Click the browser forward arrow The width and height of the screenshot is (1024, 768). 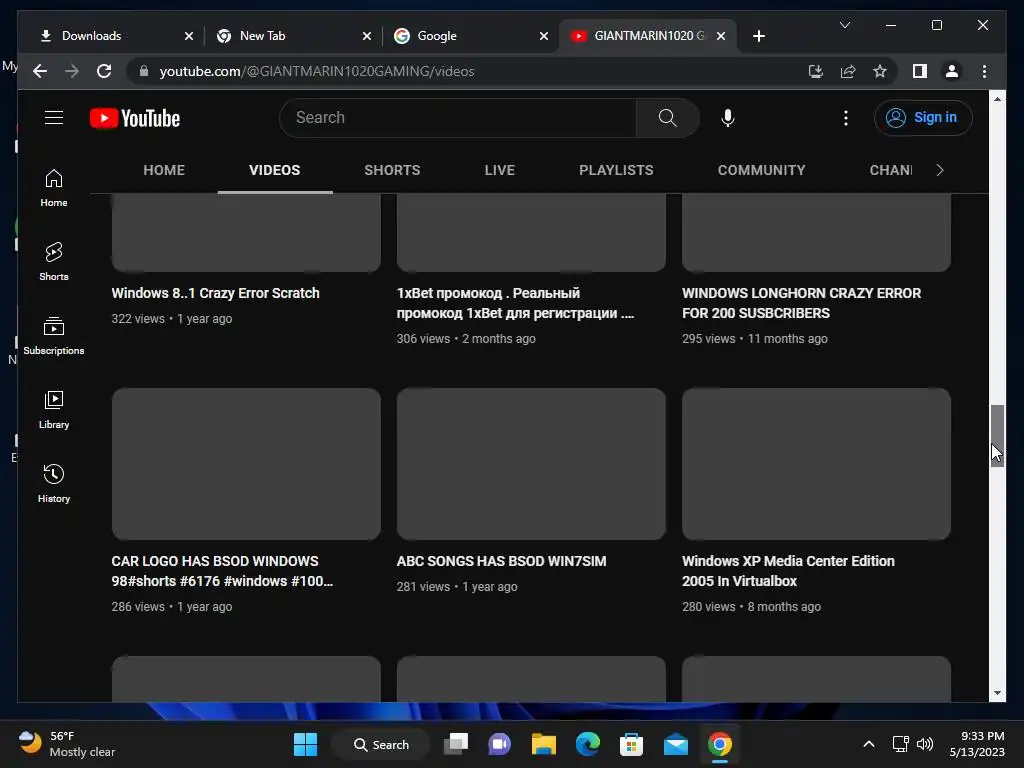72,71
